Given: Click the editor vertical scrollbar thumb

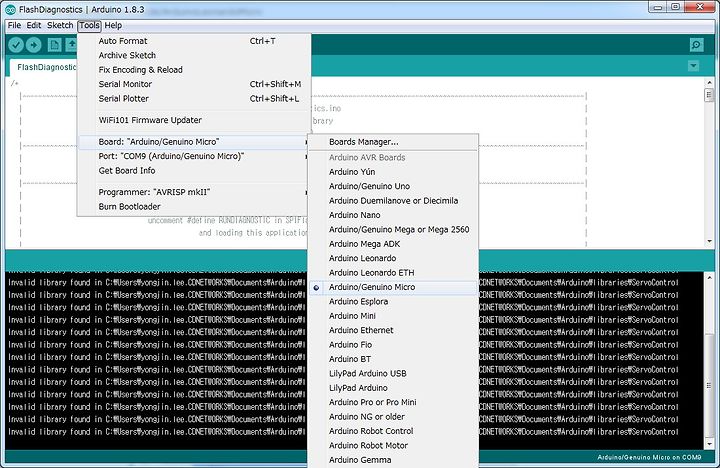Looking at the screenshot, I should coord(709,95).
